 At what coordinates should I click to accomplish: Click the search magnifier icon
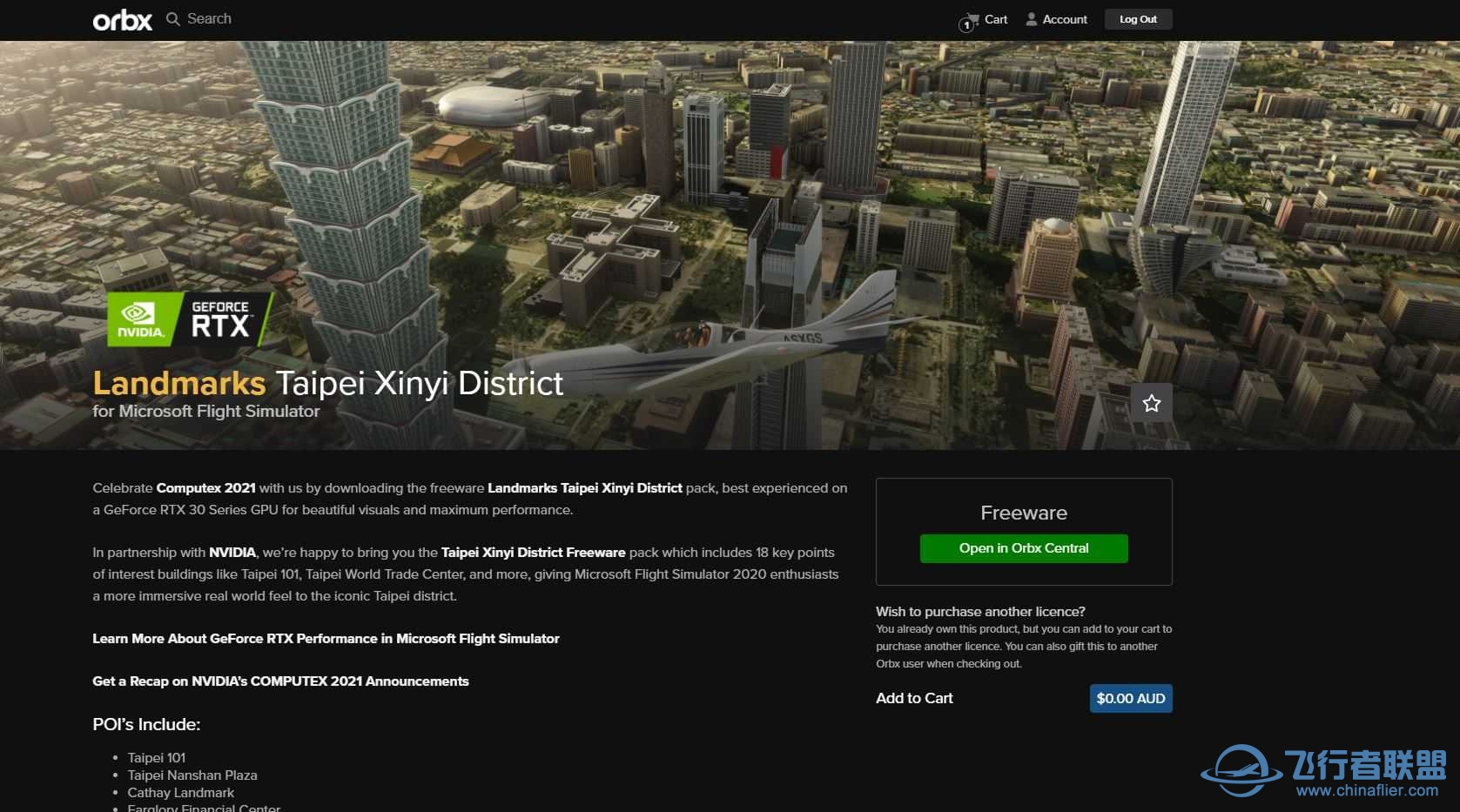(x=173, y=19)
